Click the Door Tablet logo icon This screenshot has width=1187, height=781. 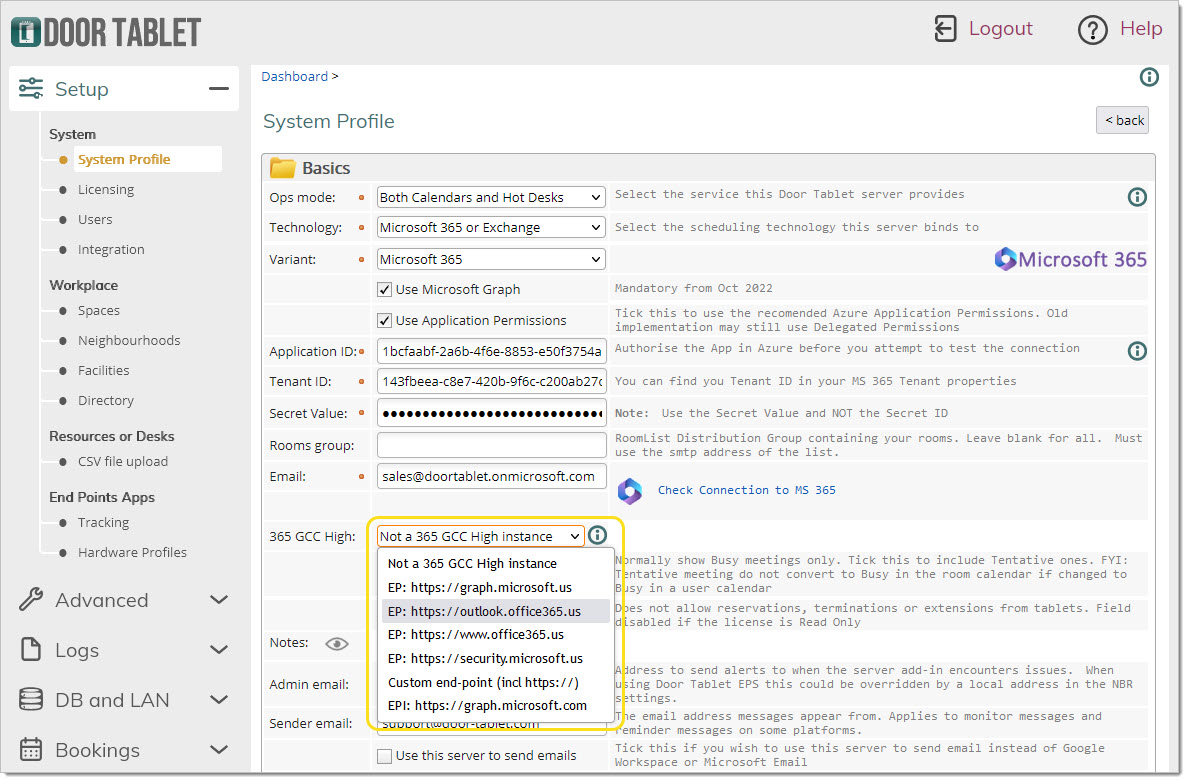tap(26, 33)
